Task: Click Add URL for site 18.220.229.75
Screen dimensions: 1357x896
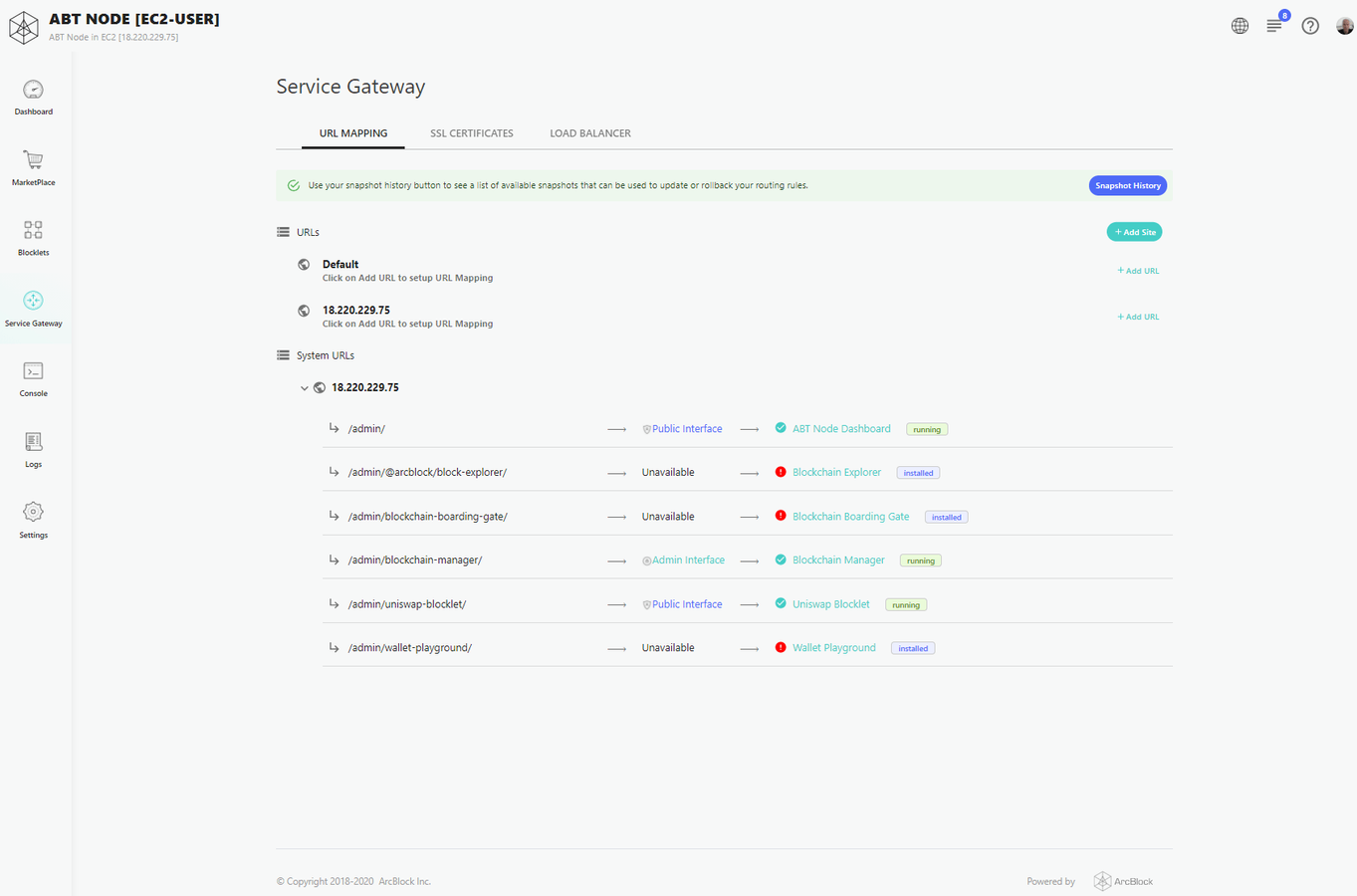Action: [1138, 317]
